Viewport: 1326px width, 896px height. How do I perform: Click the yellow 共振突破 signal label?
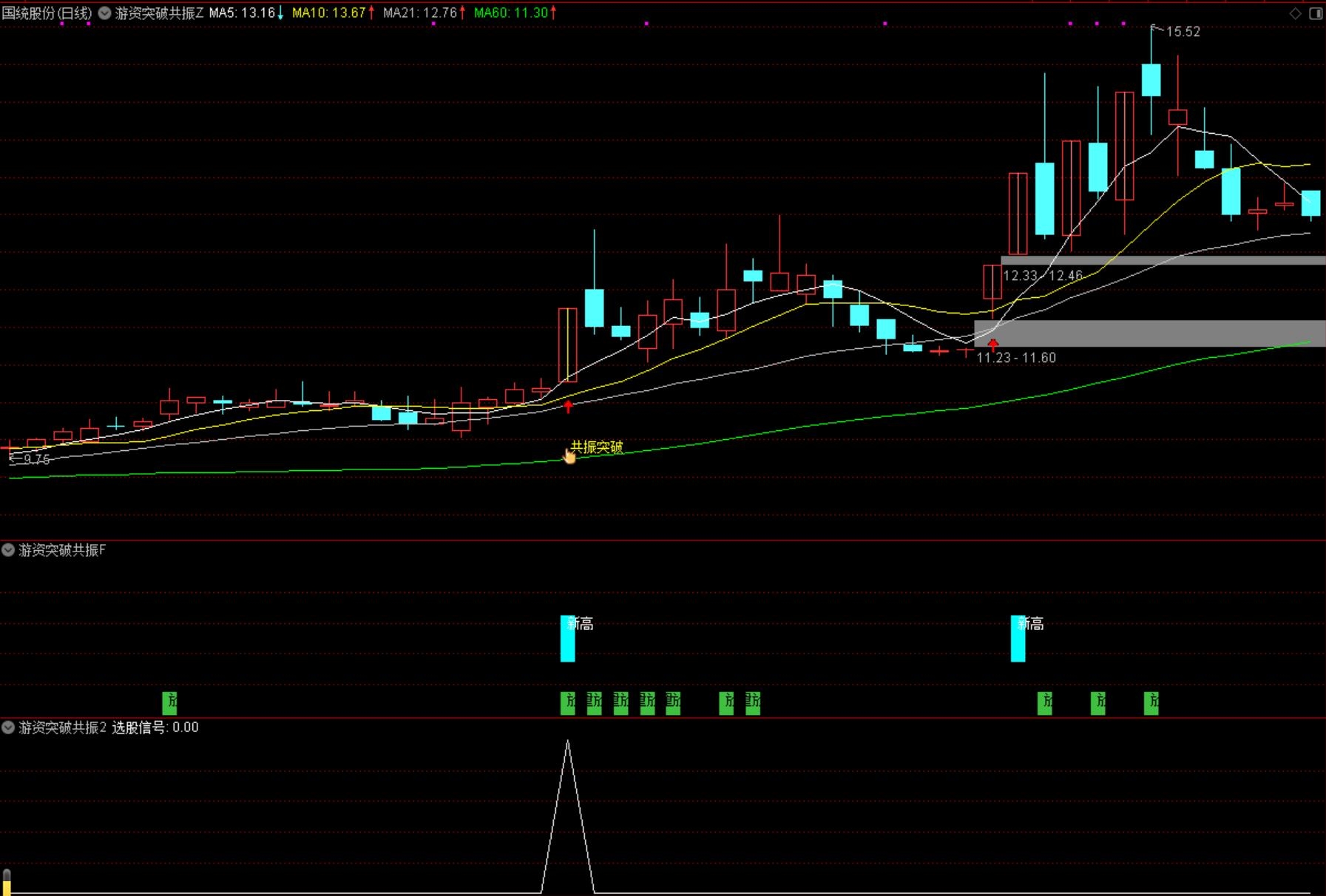pos(597,447)
